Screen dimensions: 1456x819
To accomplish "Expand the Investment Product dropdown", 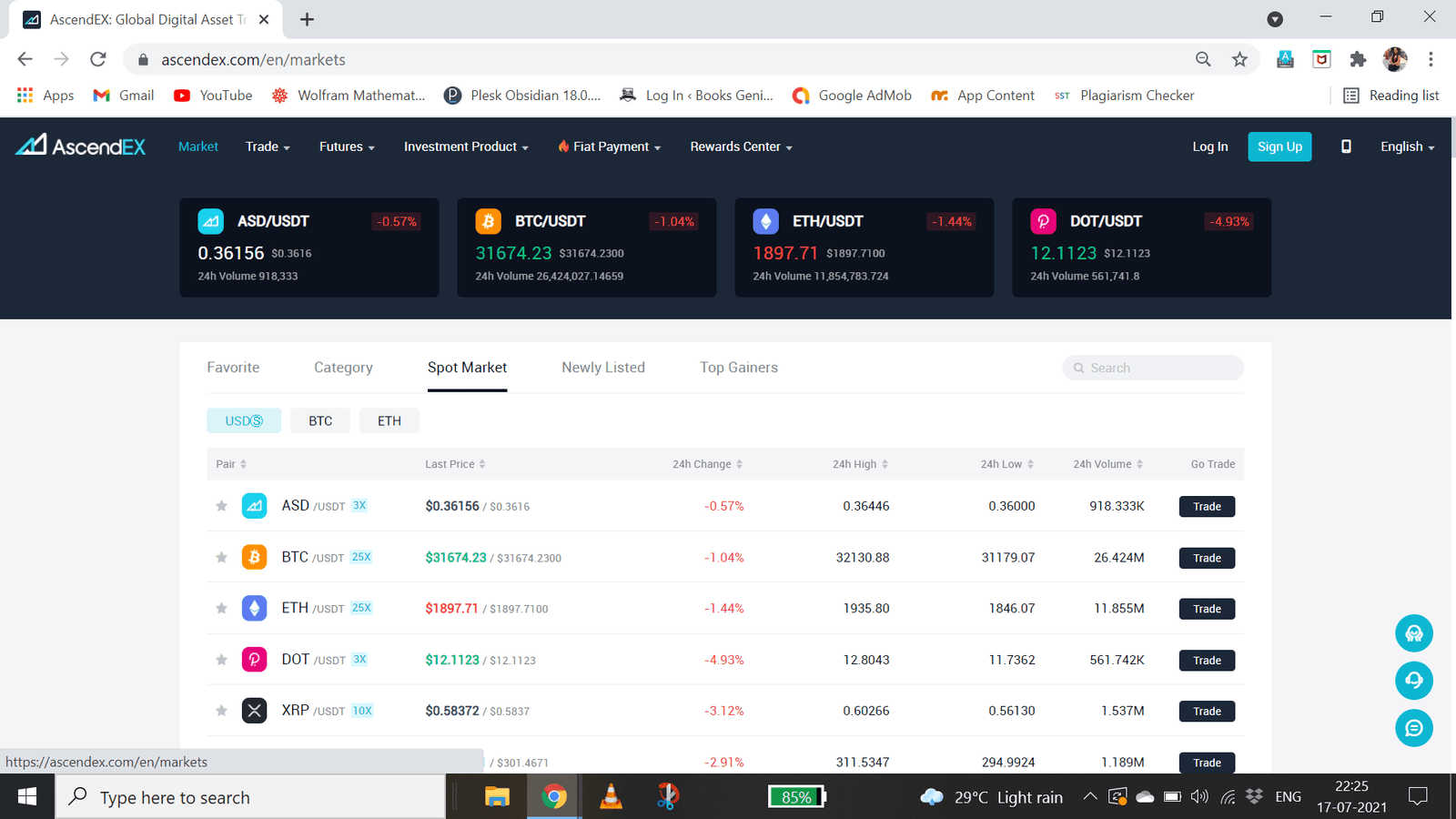I will (x=466, y=147).
